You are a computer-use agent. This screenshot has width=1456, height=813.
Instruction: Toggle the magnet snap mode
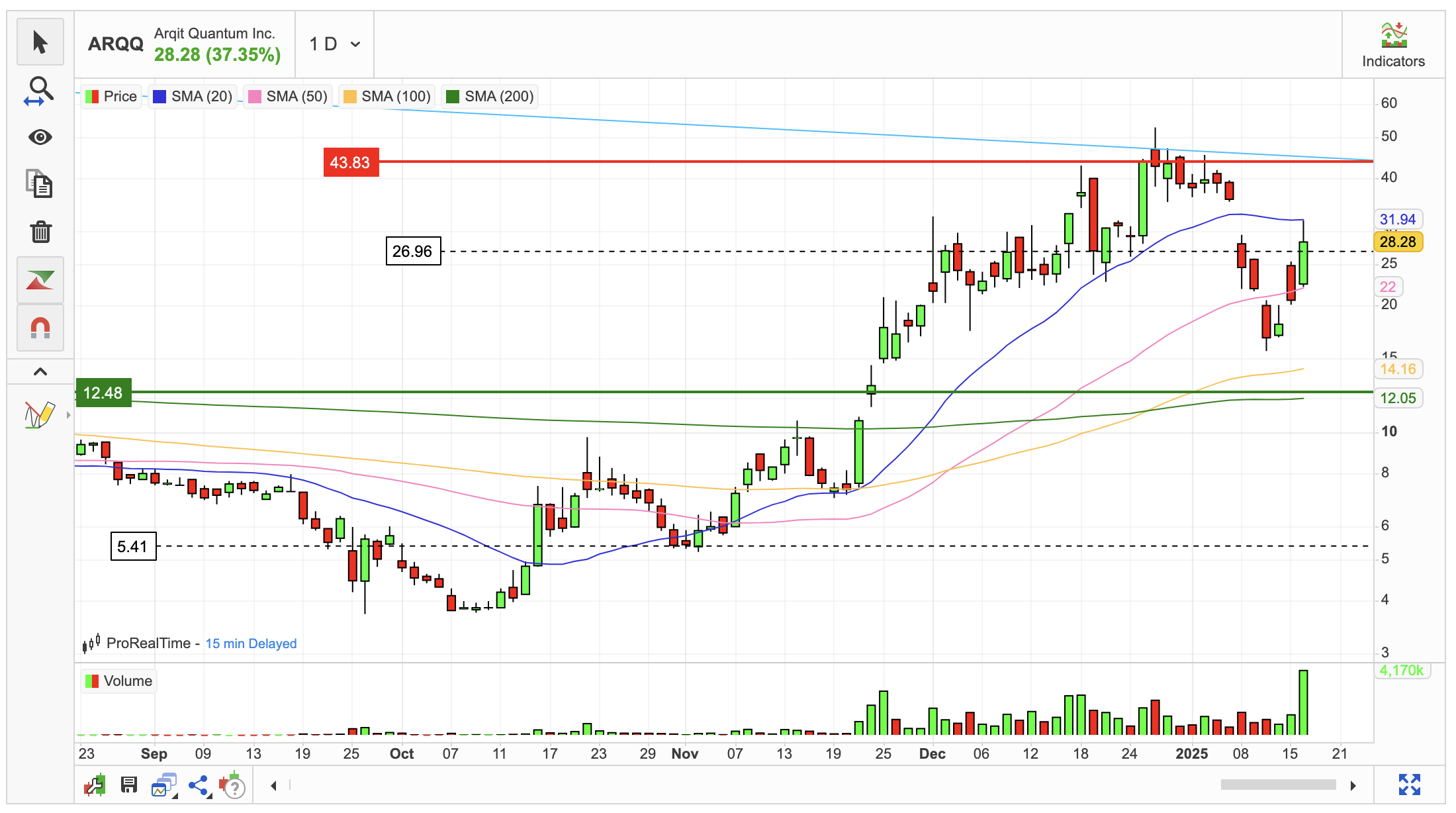pos(40,327)
